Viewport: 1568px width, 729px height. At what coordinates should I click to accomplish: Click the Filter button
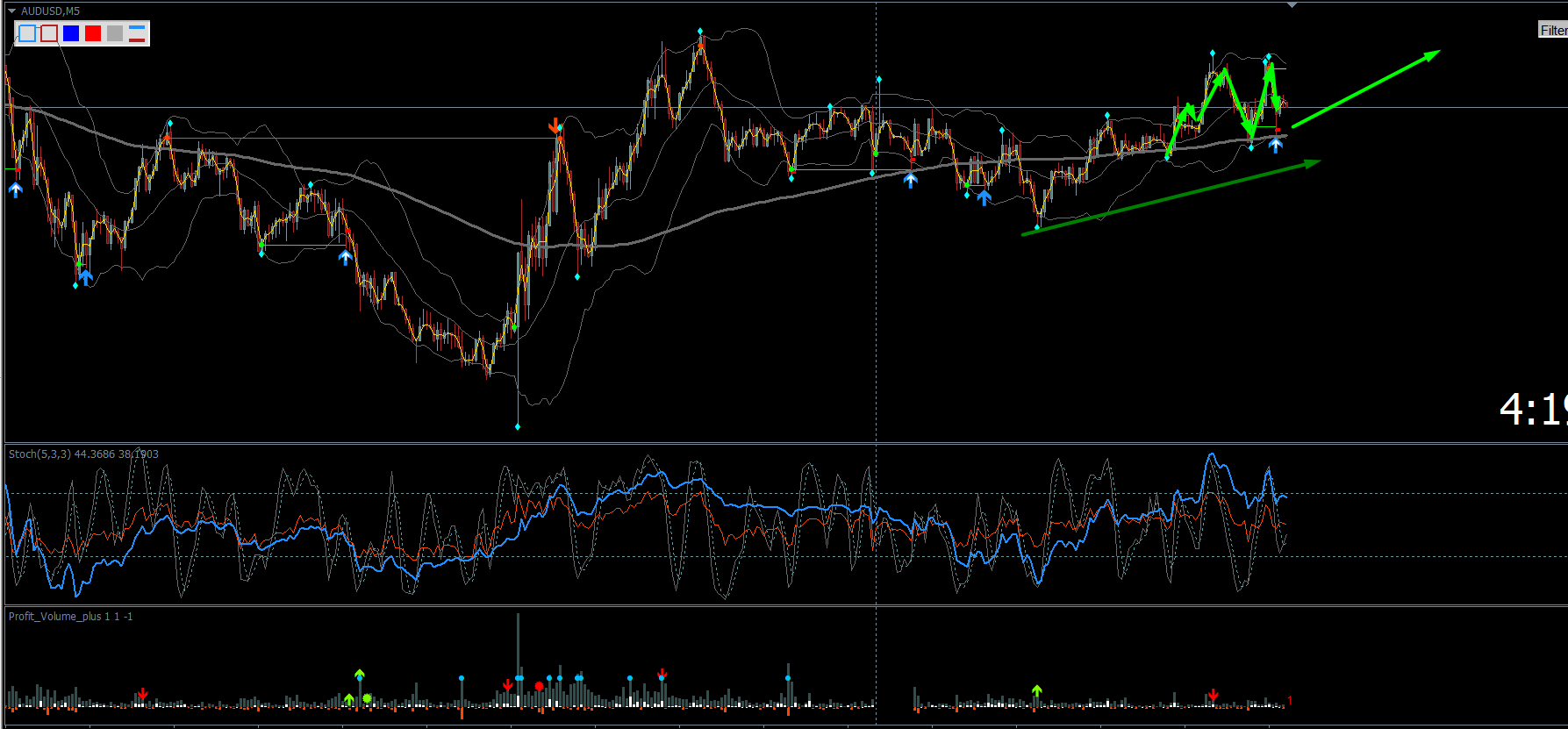pyautogui.click(x=1552, y=30)
